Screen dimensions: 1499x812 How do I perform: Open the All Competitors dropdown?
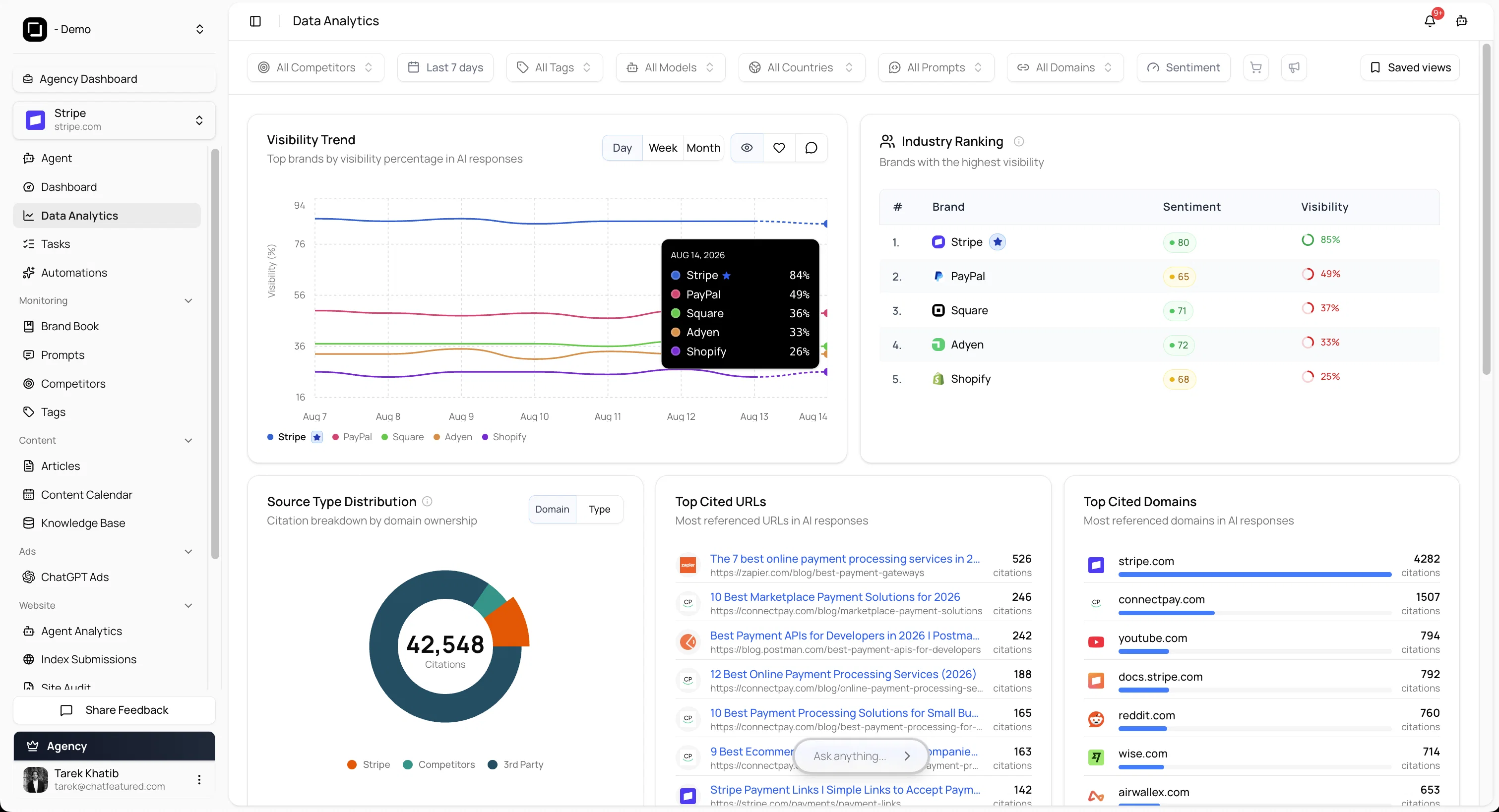[315, 67]
